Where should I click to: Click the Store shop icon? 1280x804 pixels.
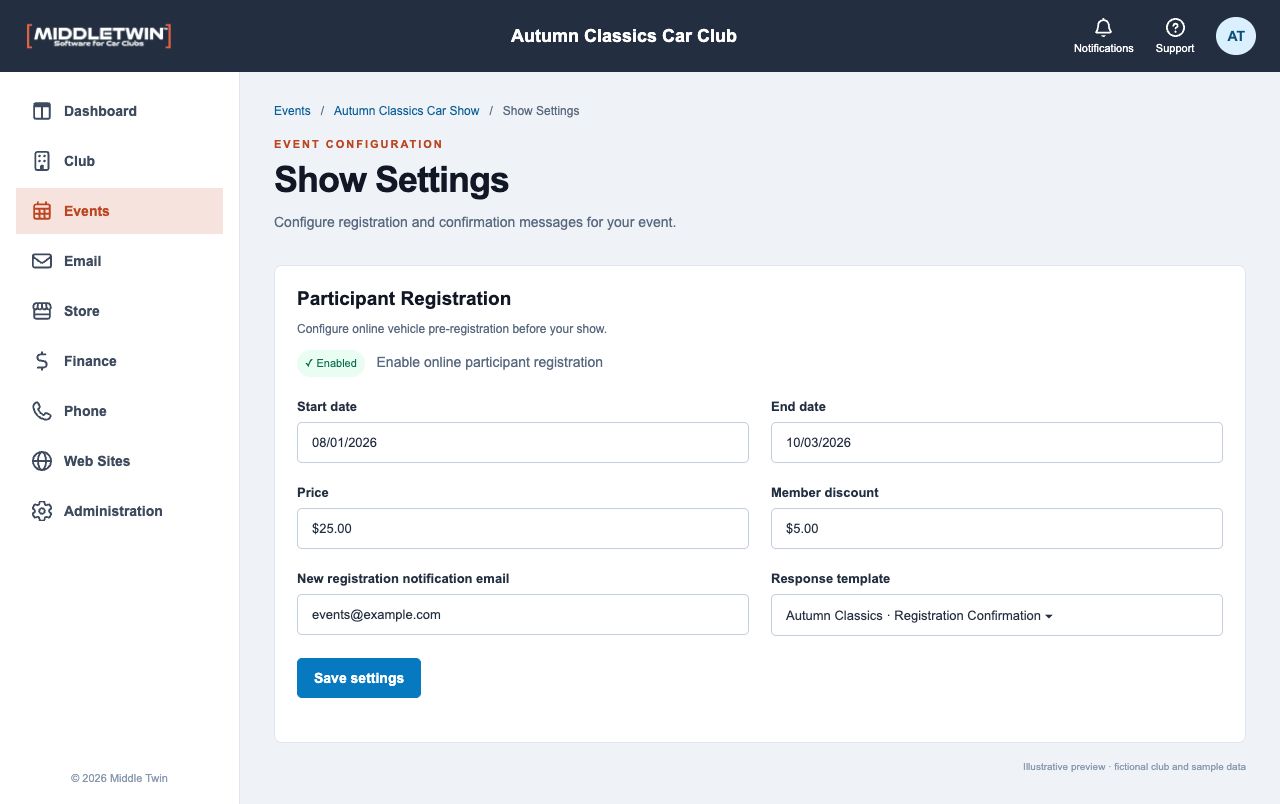coord(41,311)
